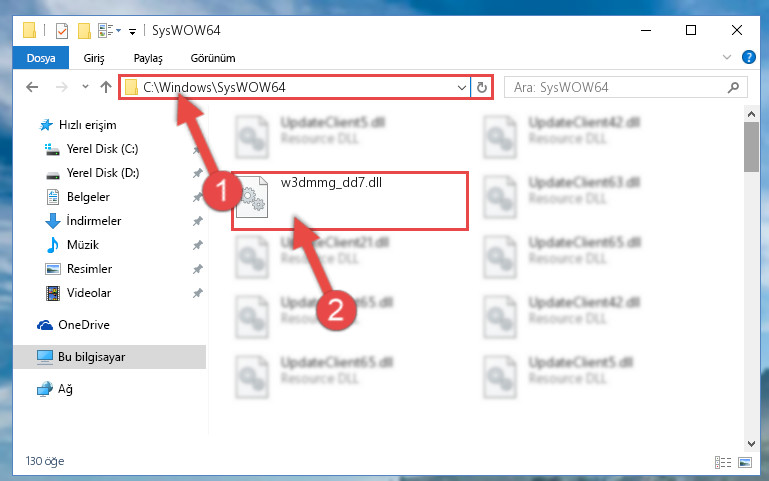
Task: Click the search magnifier icon
Action: coord(733,87)
